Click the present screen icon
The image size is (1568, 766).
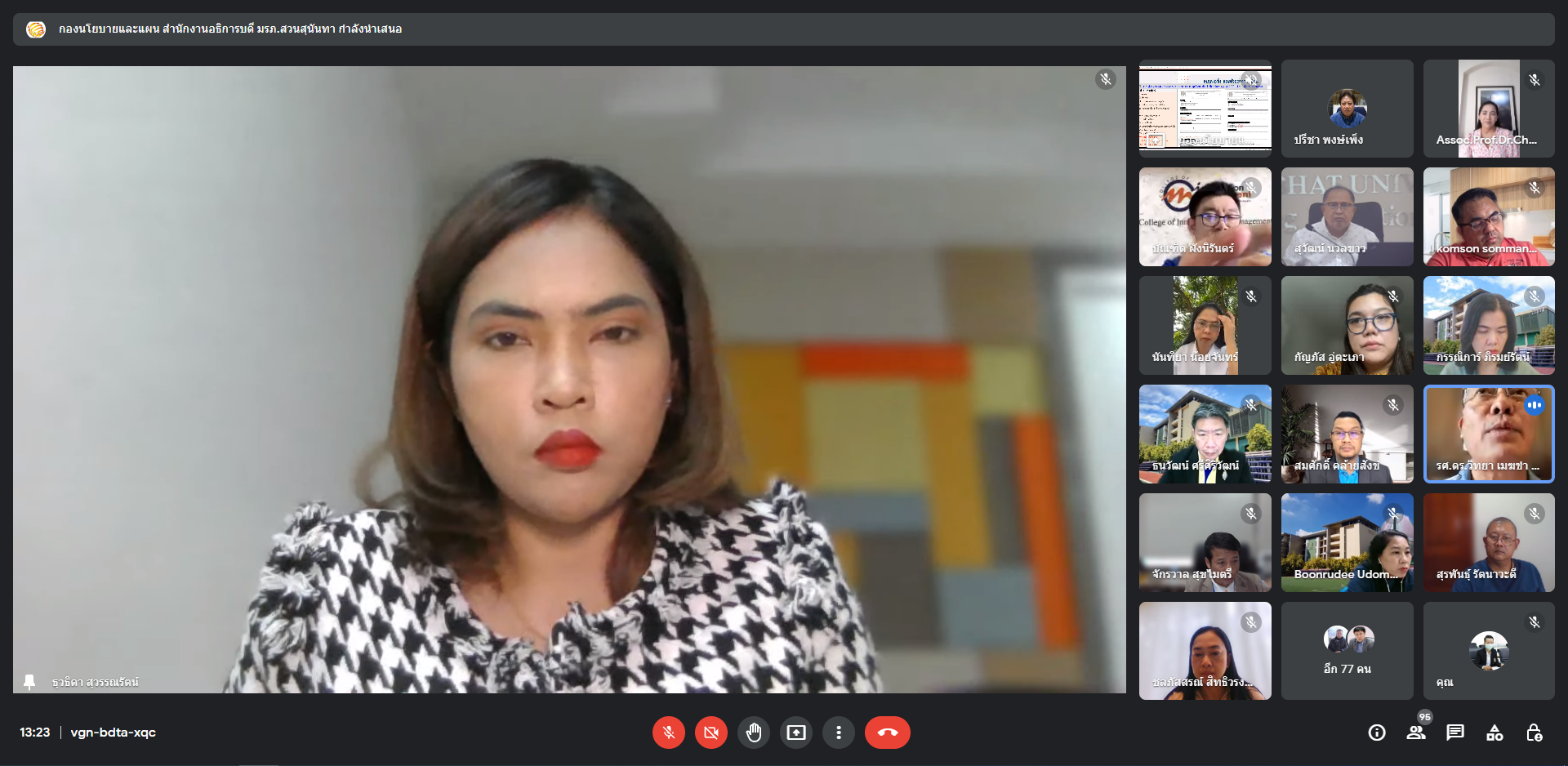point(796,733)
